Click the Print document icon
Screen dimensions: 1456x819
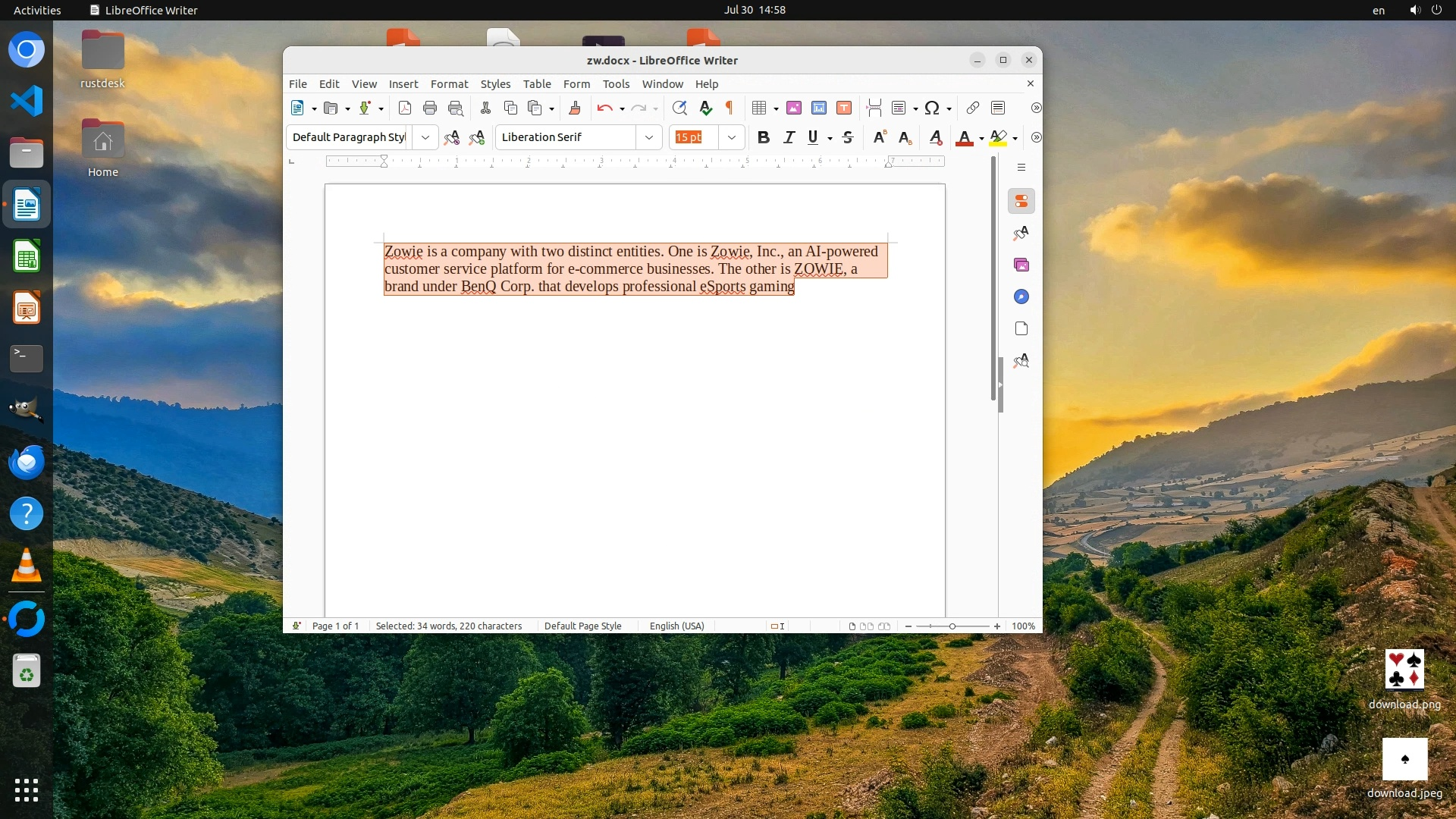click(x=430, y=108)
